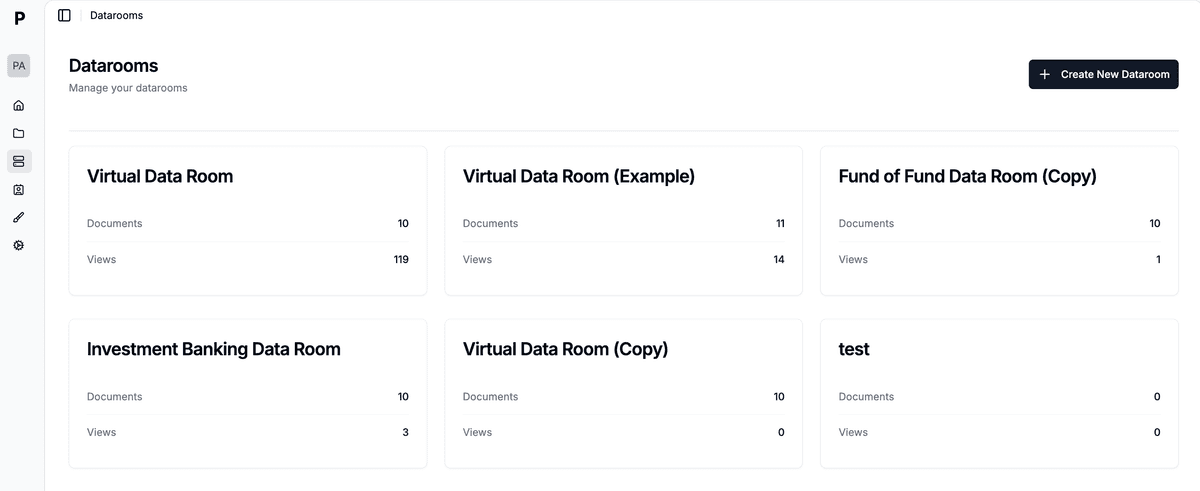Open the PA account avatar
This screenshot has width=1200, height=491.
[19, 65]
